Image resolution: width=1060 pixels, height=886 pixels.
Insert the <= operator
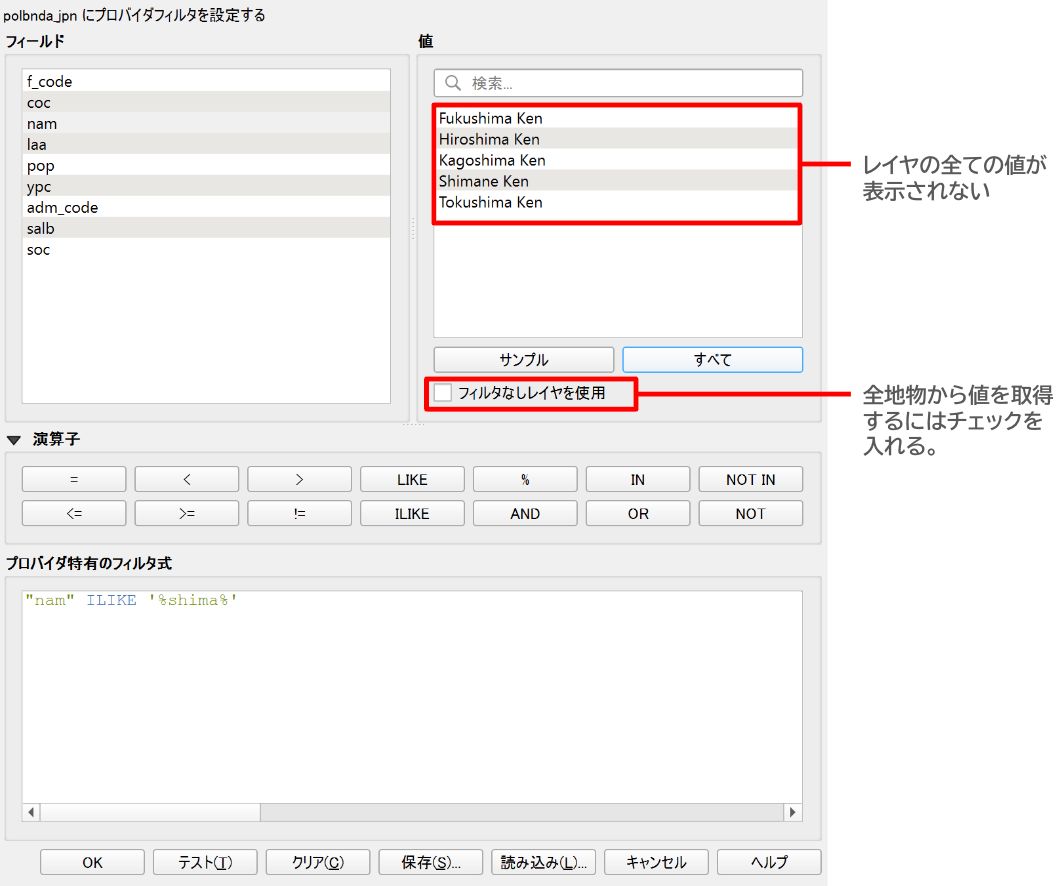74,513
